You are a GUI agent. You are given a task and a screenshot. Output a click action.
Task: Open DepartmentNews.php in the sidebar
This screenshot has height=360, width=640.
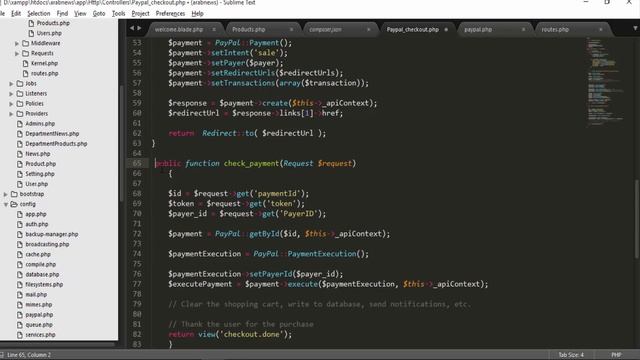52,134
